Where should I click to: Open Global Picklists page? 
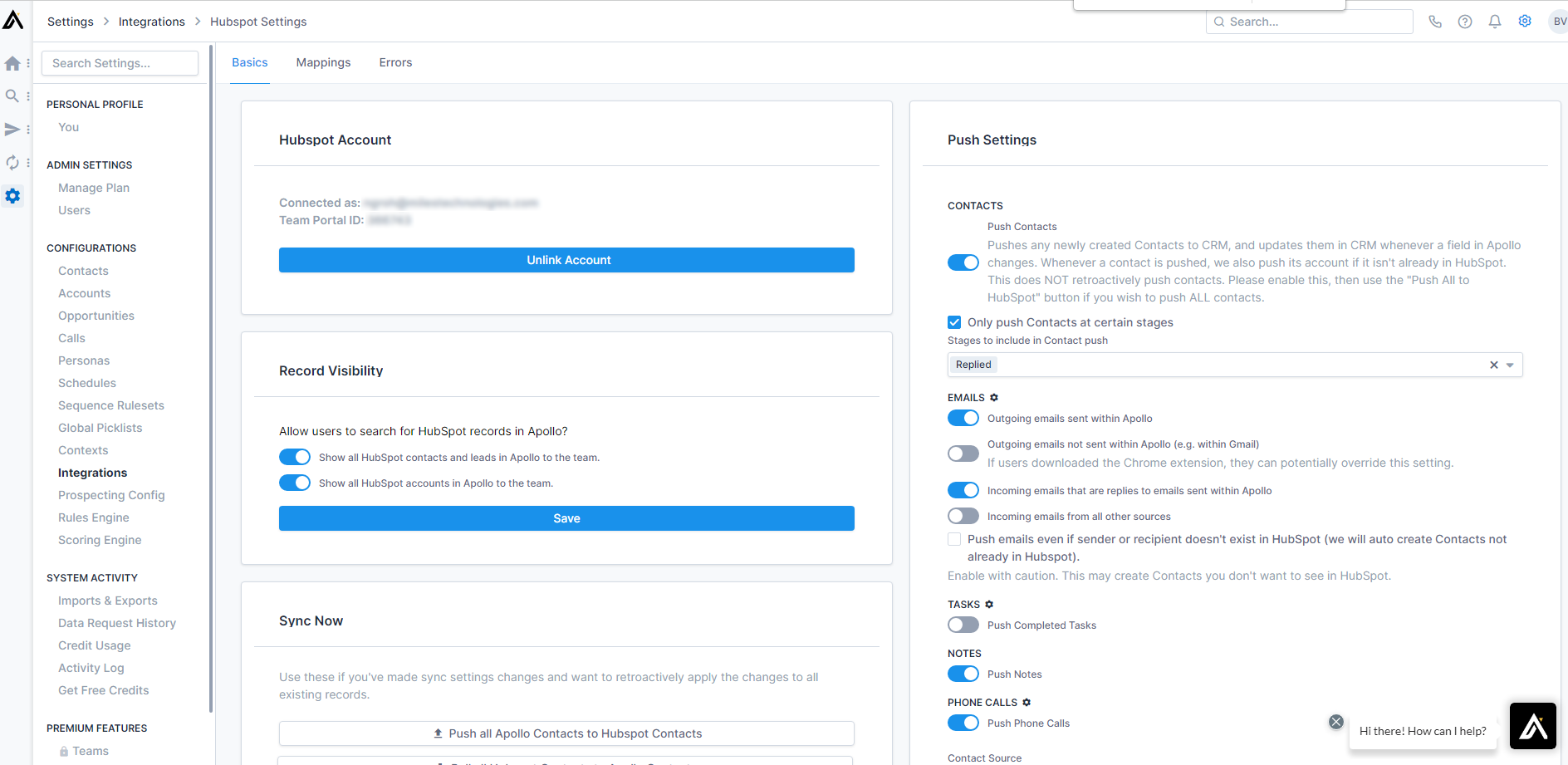(x=100, y=428)
